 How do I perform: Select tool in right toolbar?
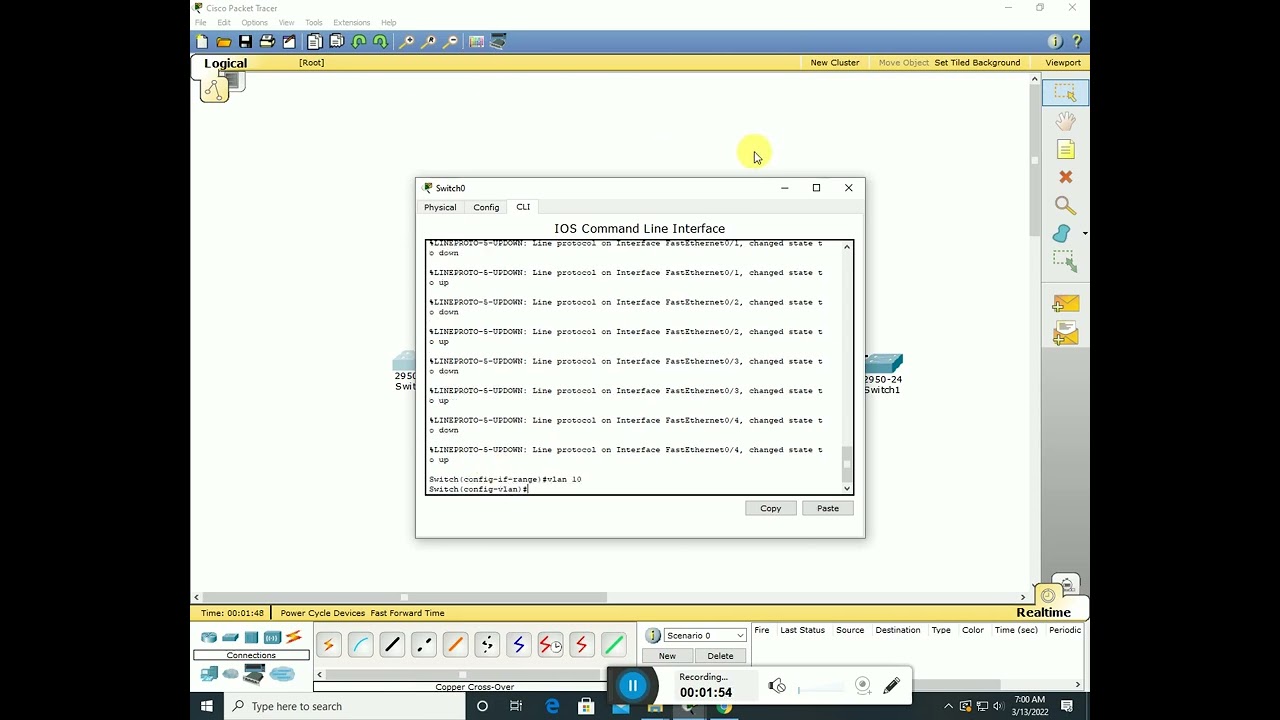[x=1065, y=92]
